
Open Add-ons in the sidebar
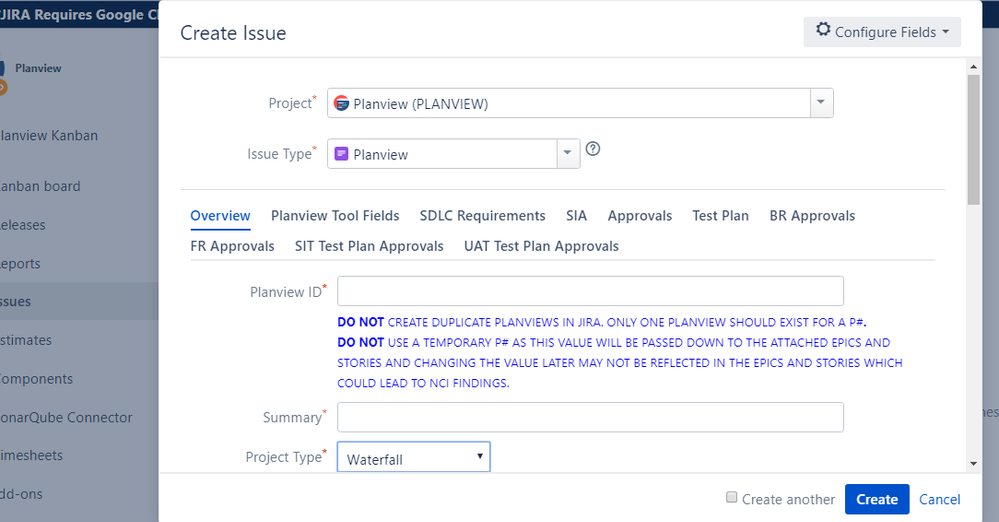(21, 493)
